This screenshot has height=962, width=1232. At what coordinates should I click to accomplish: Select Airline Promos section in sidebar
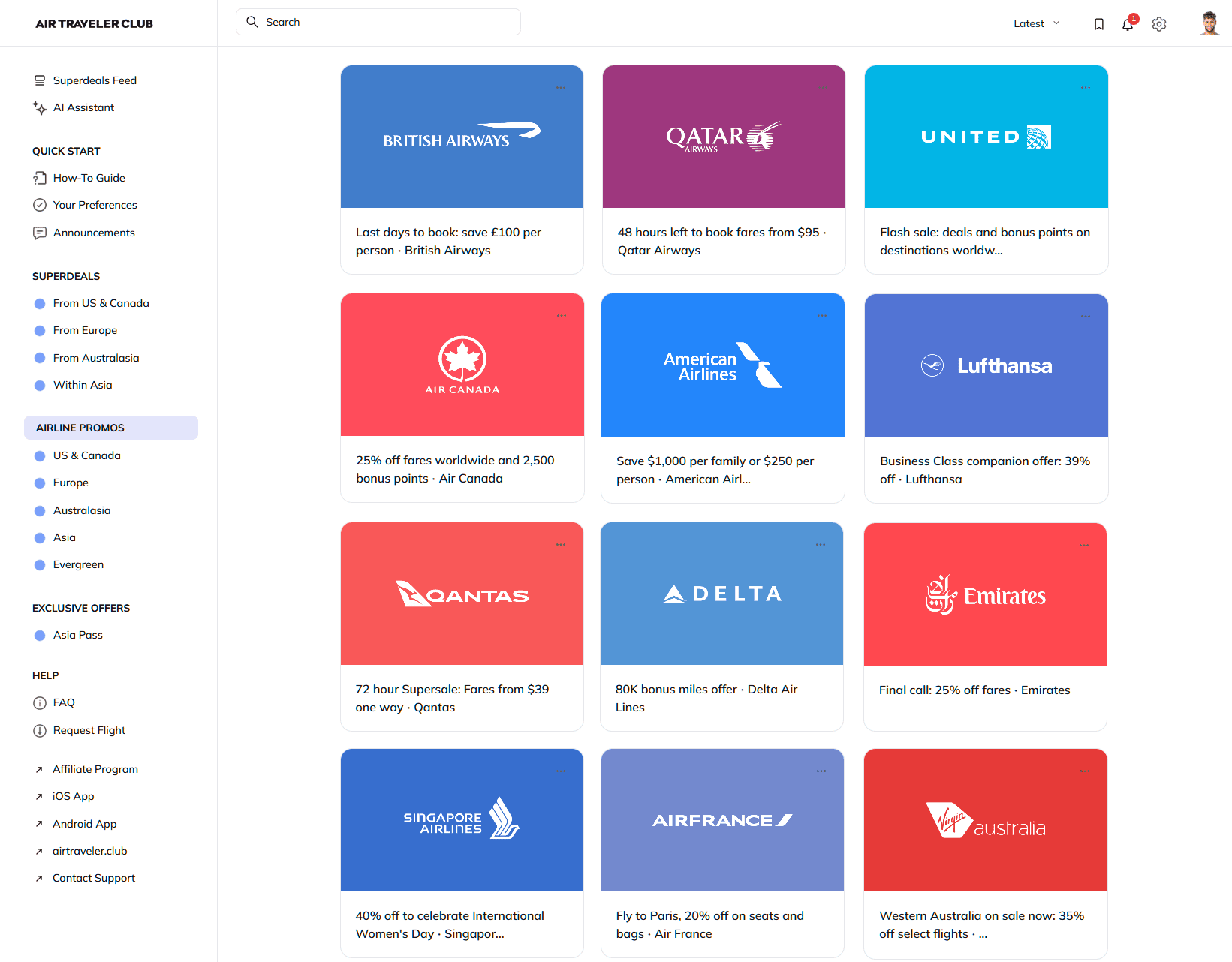coord(111,428)
